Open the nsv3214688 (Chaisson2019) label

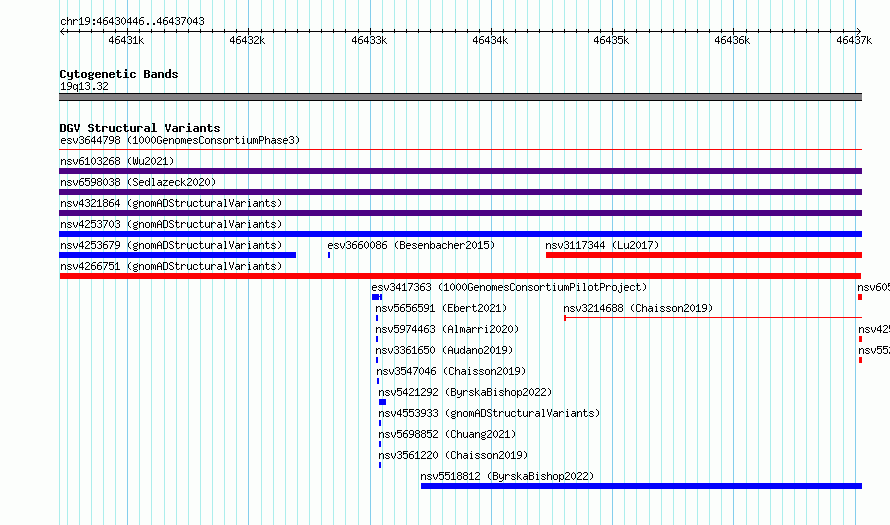(x=639, y=308)
